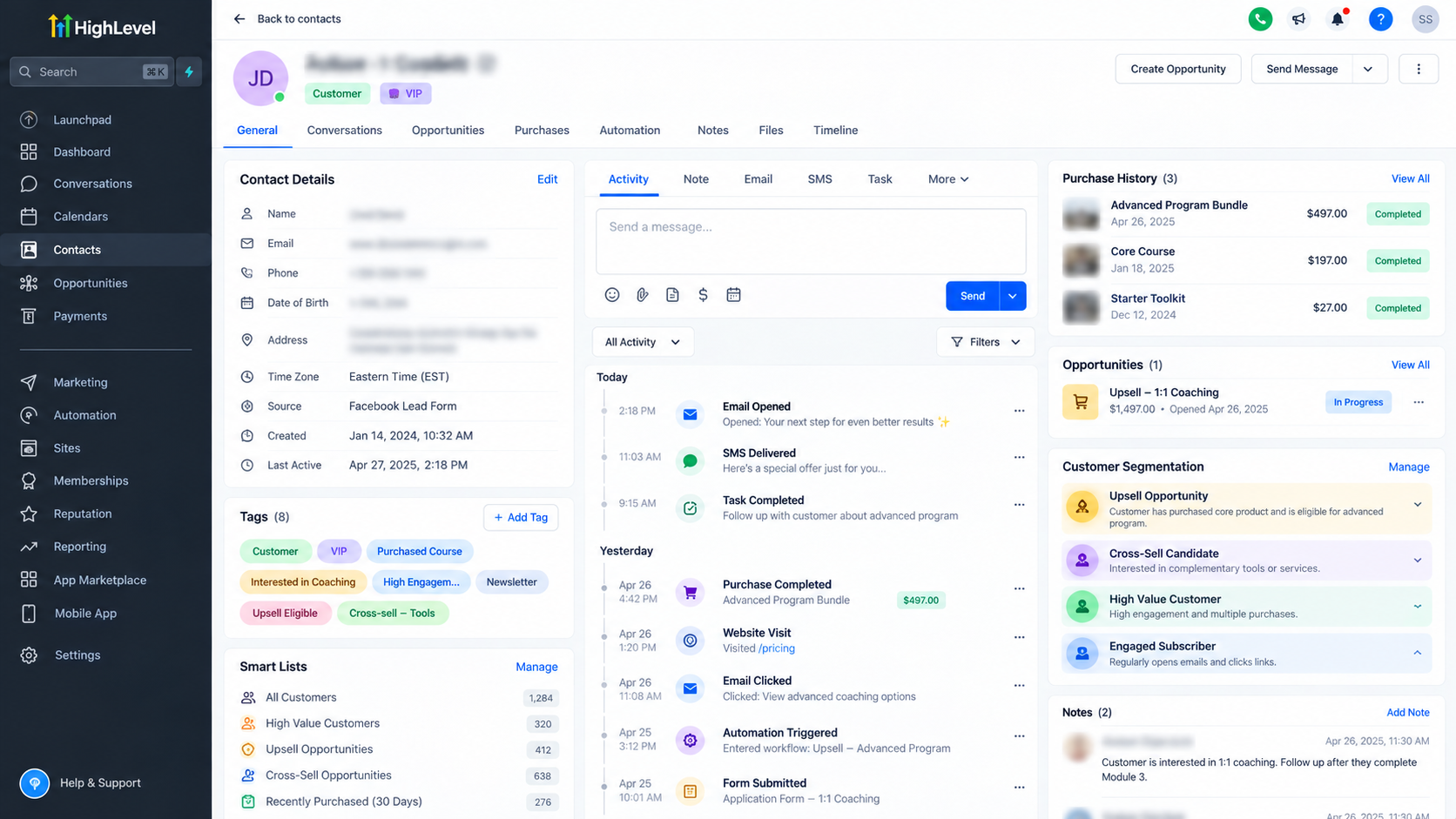Click the green phone dialer icon
This screenshot has width=1456, height=819.
(x=1259, y=19)
